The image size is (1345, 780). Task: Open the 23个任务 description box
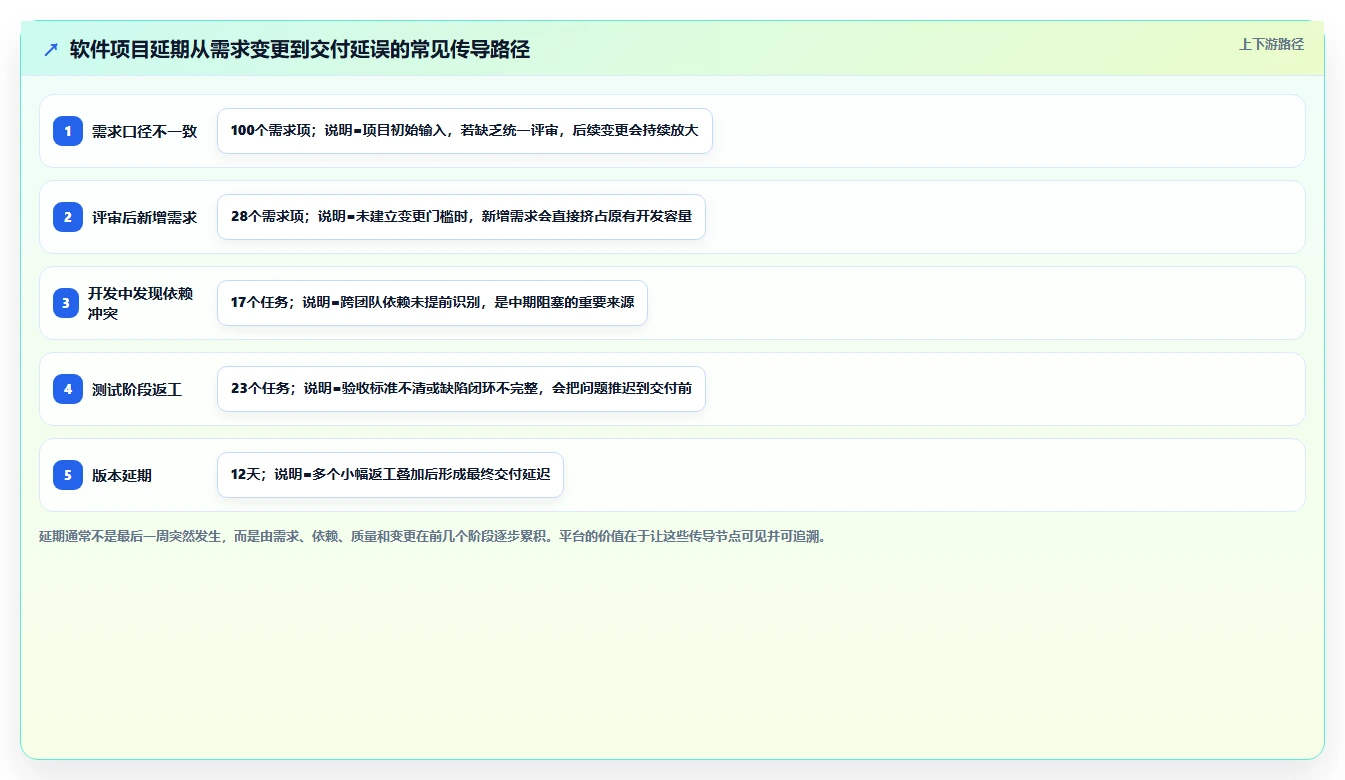461,389
